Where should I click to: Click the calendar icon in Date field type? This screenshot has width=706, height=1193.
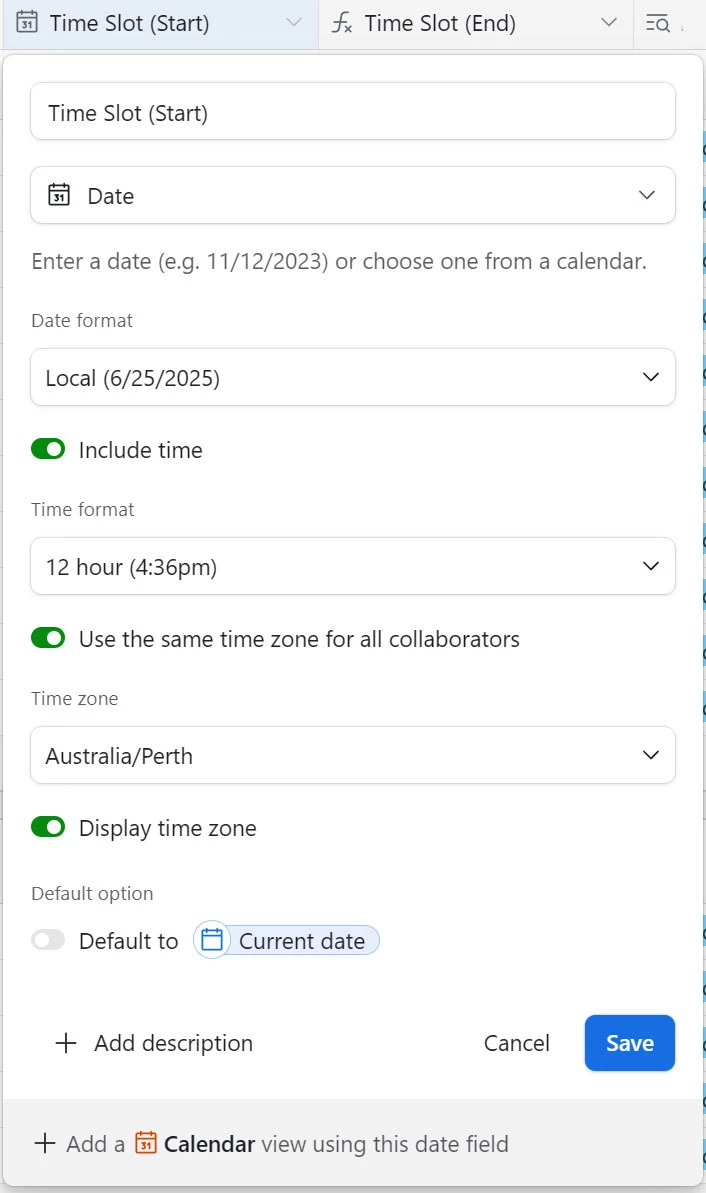[x=59, y=195]
